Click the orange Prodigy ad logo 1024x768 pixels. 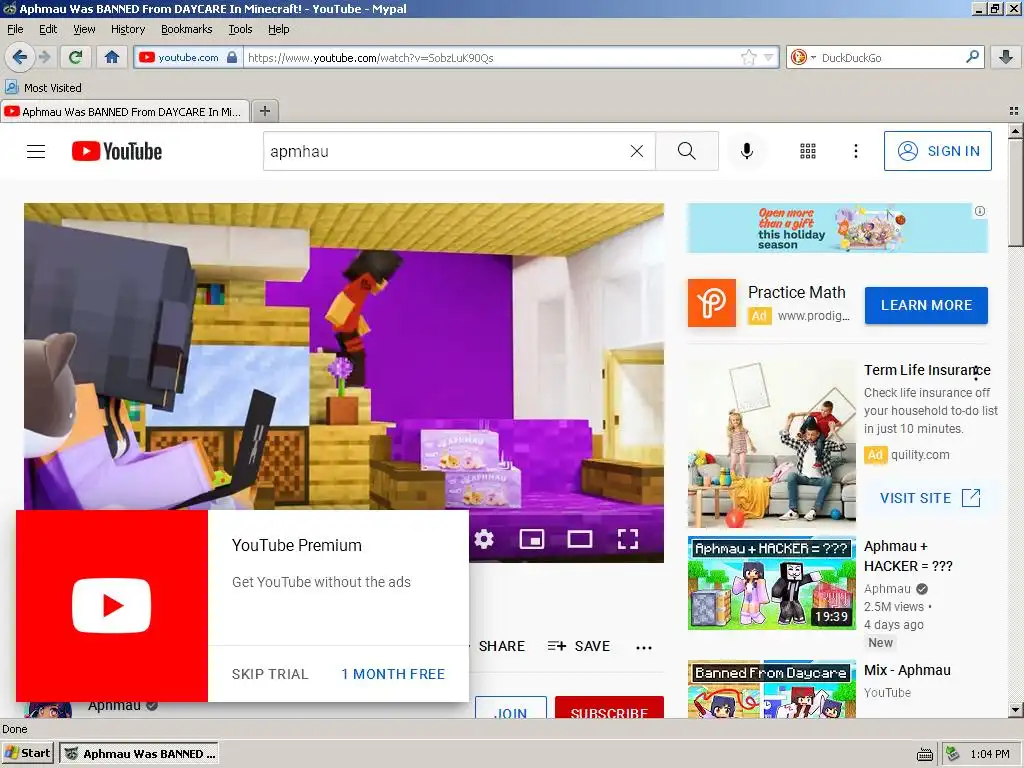click(712, 303)
